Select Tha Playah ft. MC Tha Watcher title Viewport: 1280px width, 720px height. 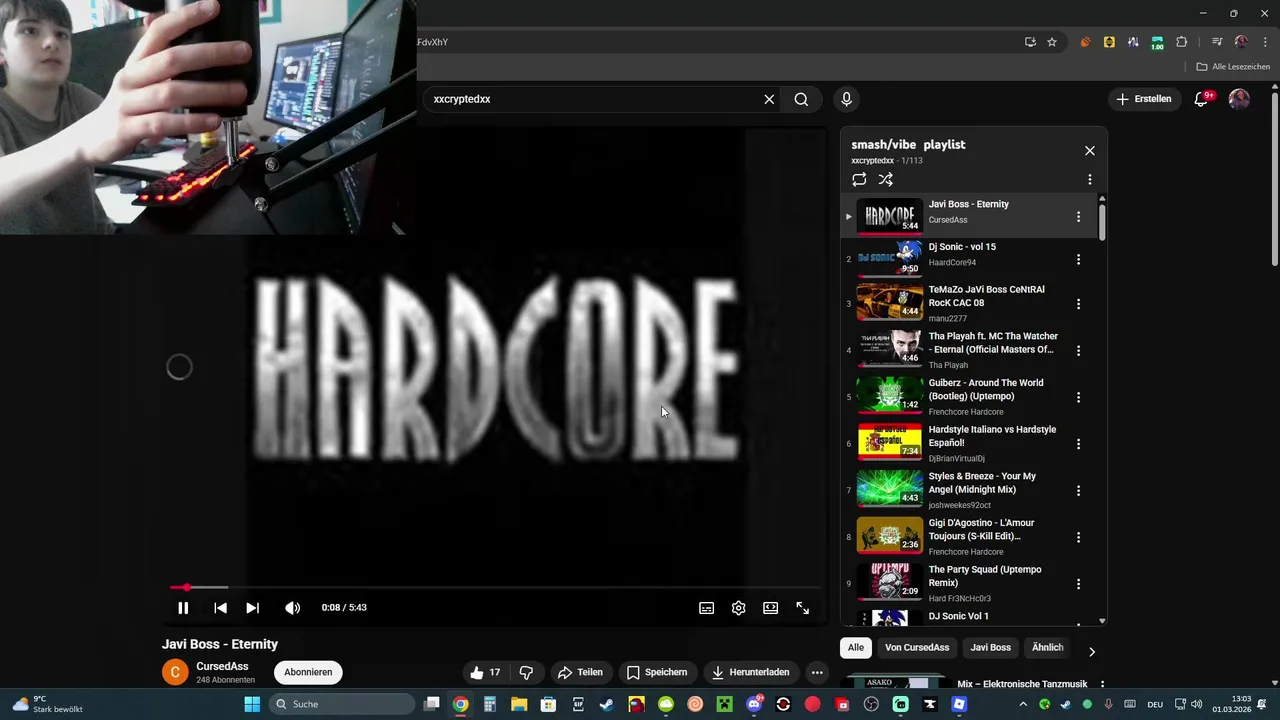pyautogui.click(x=993, y=343)
